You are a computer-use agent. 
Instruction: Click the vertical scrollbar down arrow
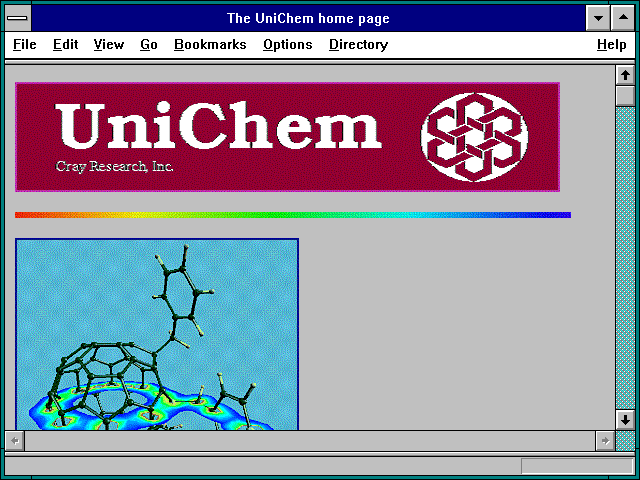point(625,420)
